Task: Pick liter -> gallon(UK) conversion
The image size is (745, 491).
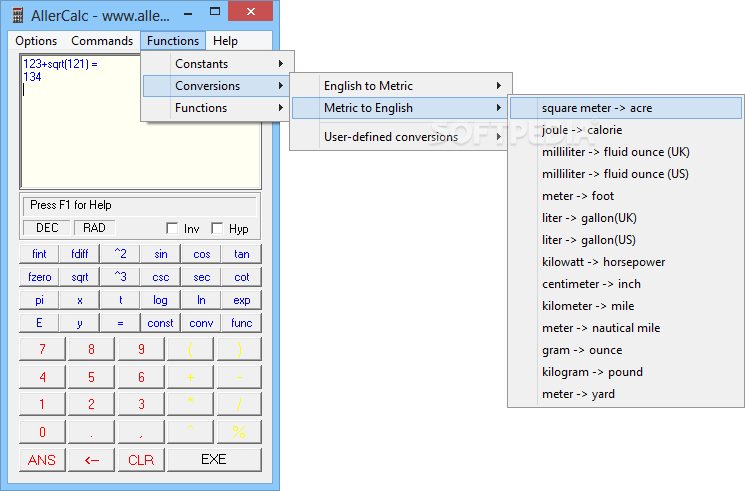Action: (x=626, y=218)
